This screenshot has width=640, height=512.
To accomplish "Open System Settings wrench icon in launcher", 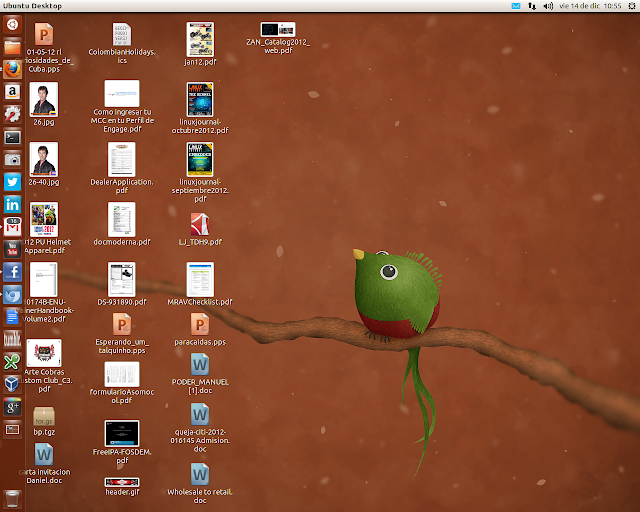I will pyautogui.click(x=12, y=114).
